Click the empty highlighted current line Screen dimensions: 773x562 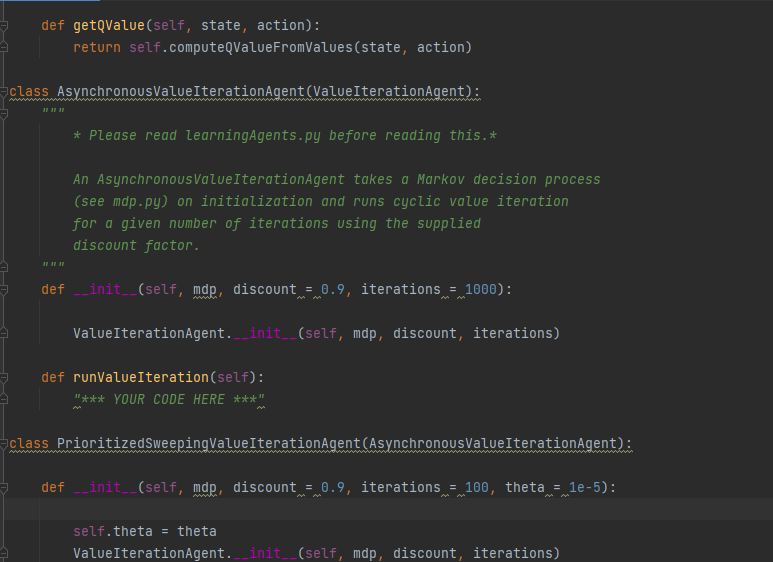click(386, 509)
